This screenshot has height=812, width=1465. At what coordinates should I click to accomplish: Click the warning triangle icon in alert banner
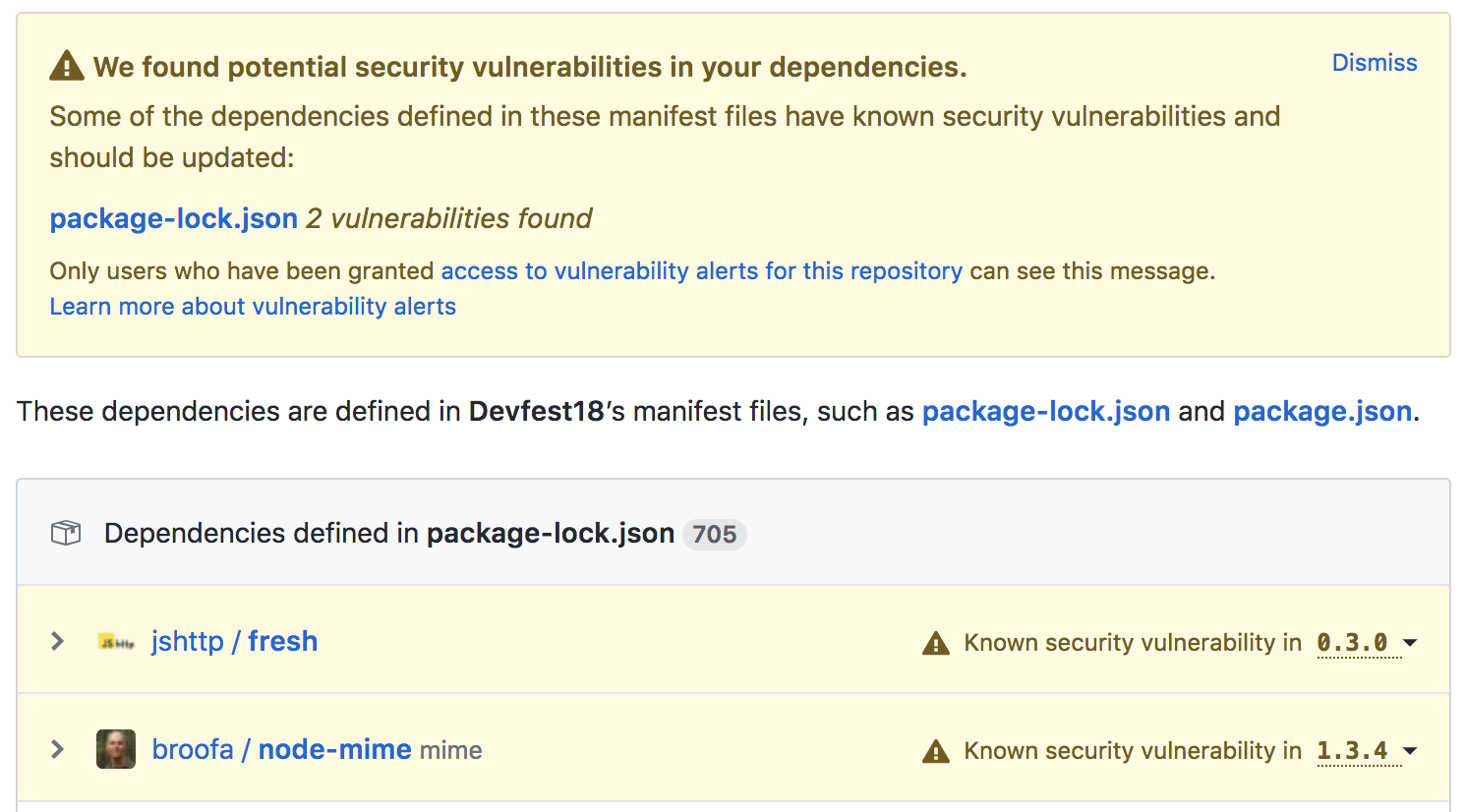point(66,66)
